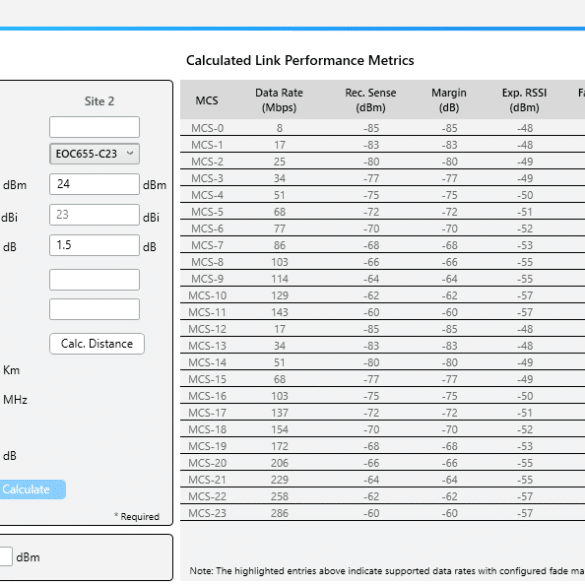Screen dimensions: 585x585
Task: Click the empty field above Calc. Distance
Action: click(94, 309)
